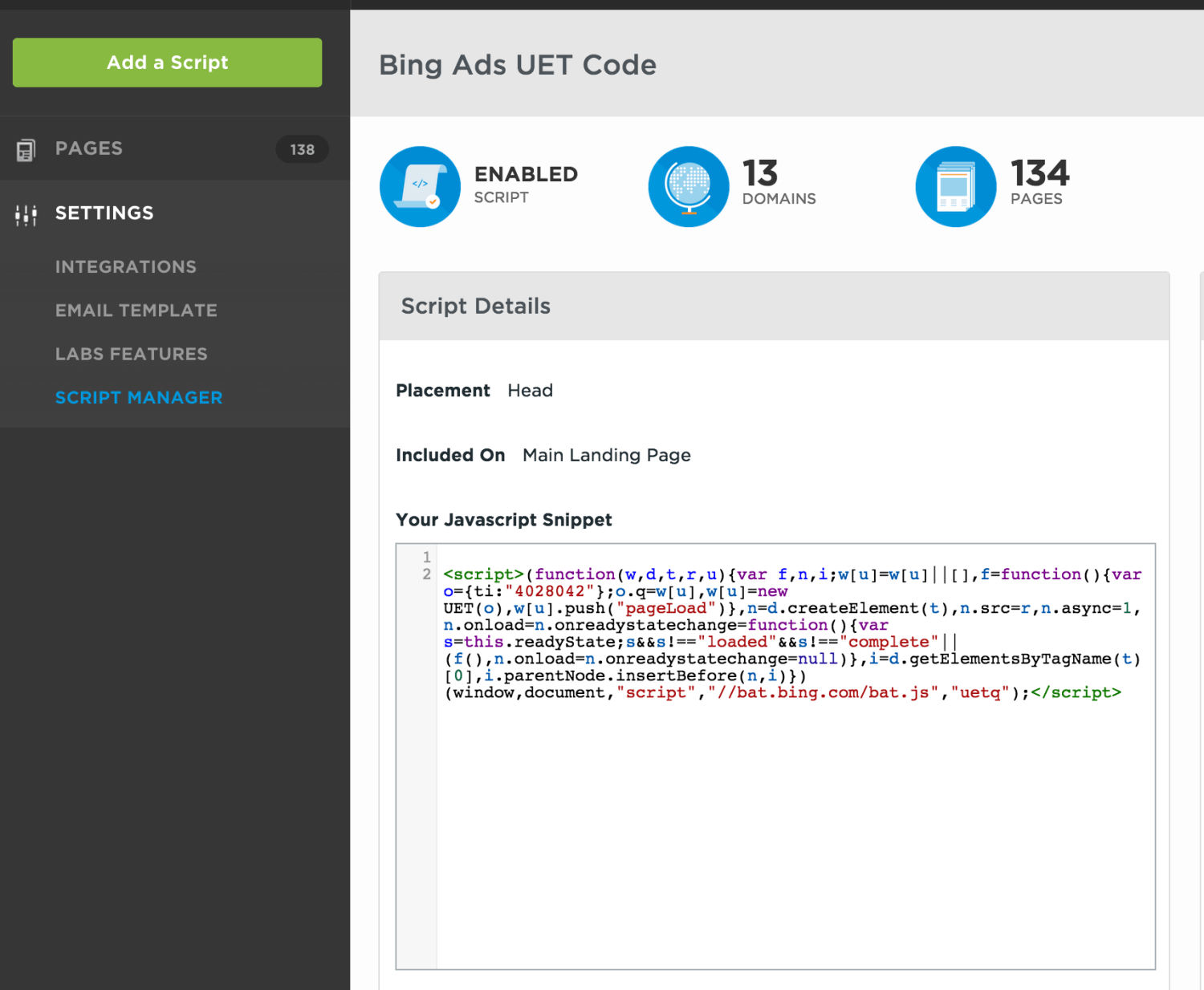Open Email Template settings
The image size is (1204, 990).
pyautogui.click(x=136, y=310)
